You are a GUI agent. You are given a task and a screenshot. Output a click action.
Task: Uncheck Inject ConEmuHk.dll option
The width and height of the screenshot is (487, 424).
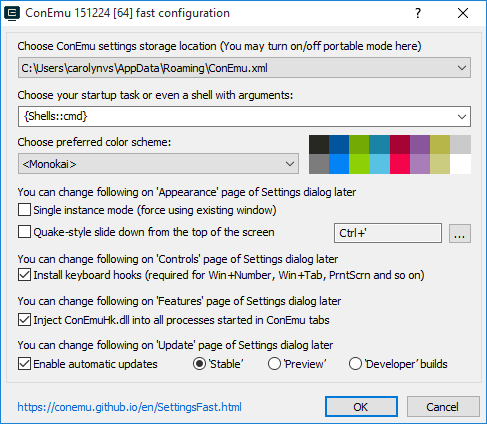[x=24, y=320]
